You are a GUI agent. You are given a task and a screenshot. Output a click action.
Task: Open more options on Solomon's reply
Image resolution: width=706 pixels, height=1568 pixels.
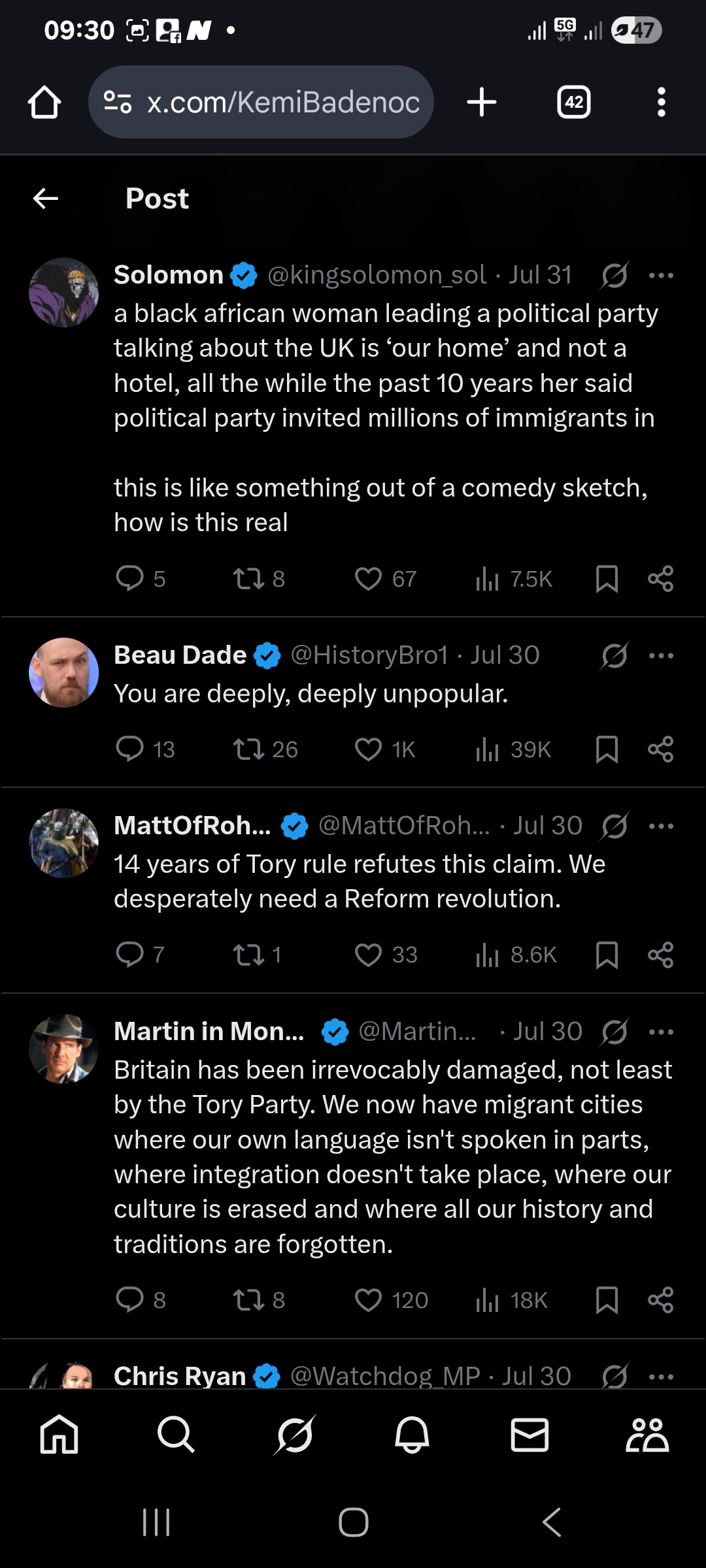(x=661, y=276)
